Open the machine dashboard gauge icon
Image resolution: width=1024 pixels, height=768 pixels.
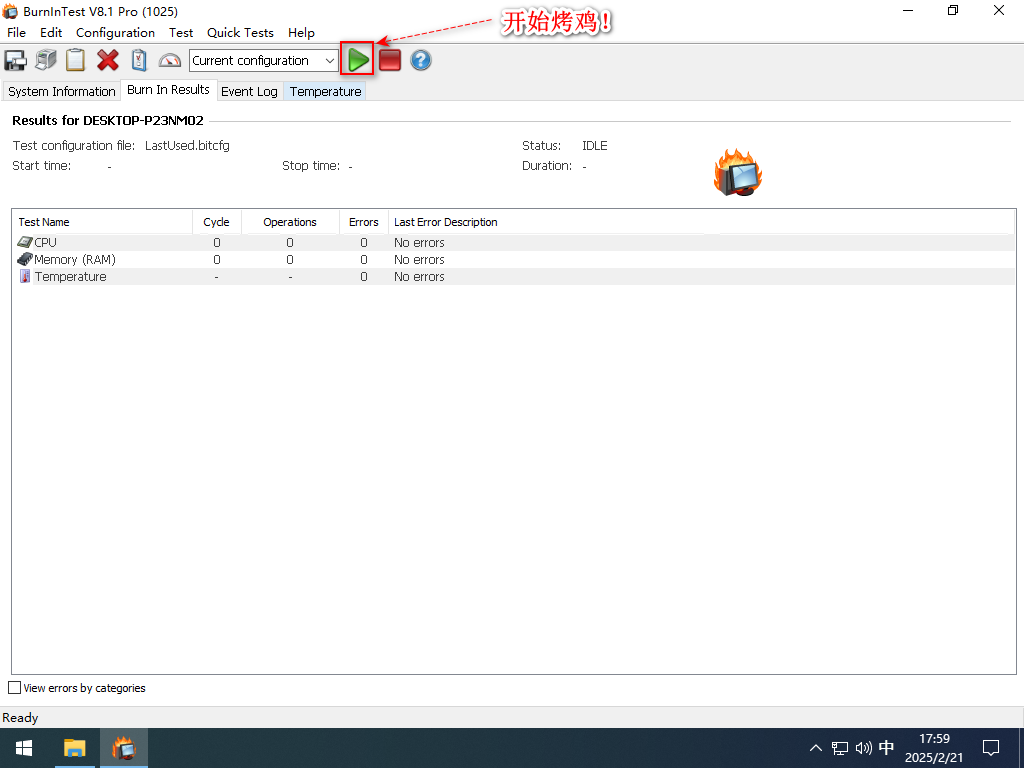170,60
